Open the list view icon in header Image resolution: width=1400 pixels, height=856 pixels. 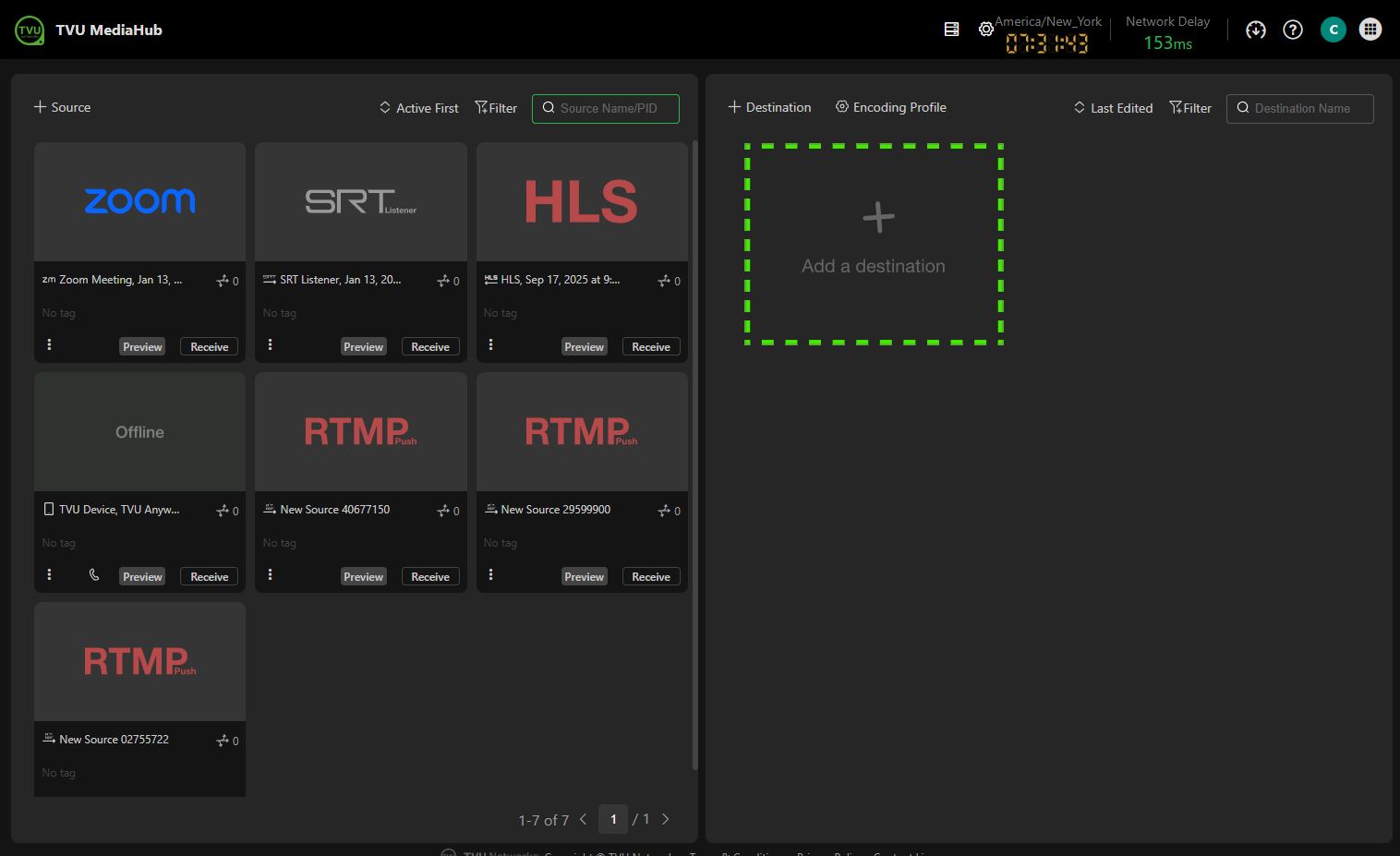[x=951, y=30]
